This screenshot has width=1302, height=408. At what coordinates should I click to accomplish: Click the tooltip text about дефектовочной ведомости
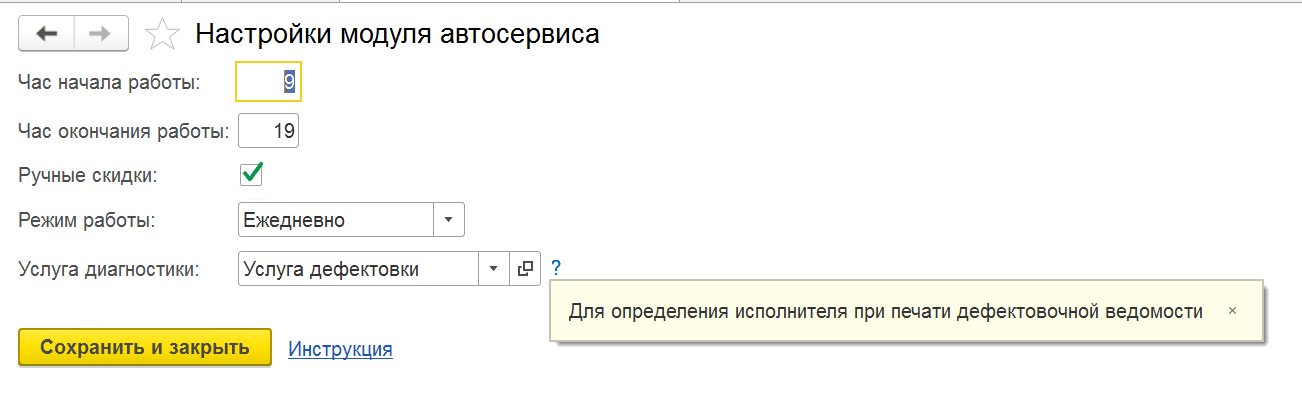(x=886, y=311)
